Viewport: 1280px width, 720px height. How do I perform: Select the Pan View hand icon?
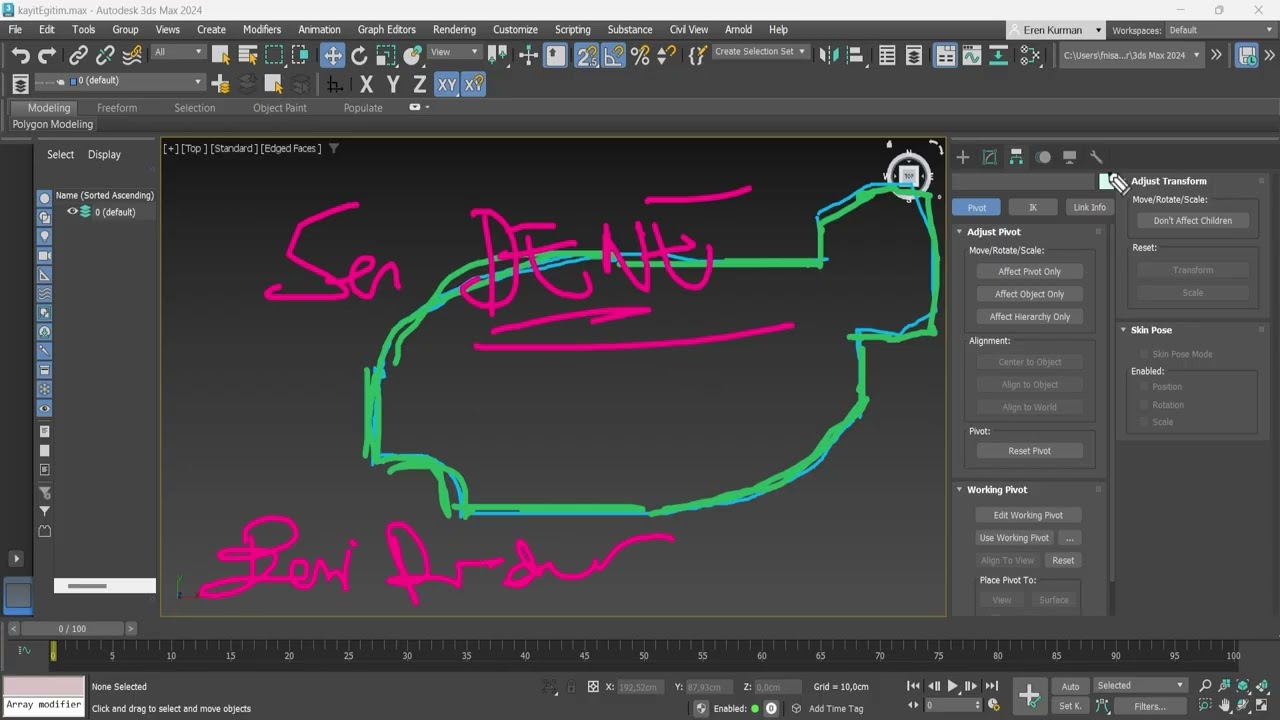[x=1225, y=706]
